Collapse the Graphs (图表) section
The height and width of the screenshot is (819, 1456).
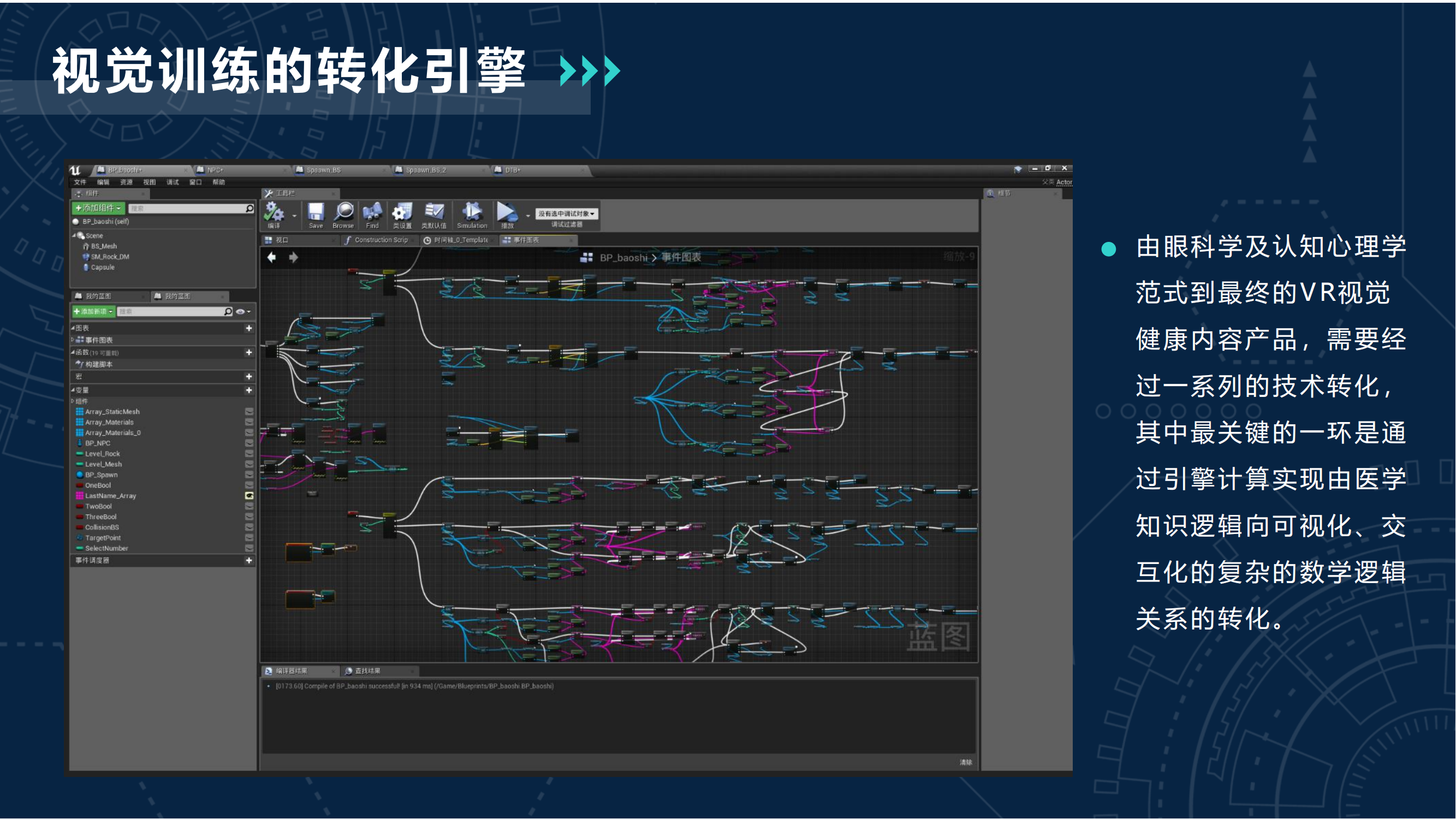[73, 328]
